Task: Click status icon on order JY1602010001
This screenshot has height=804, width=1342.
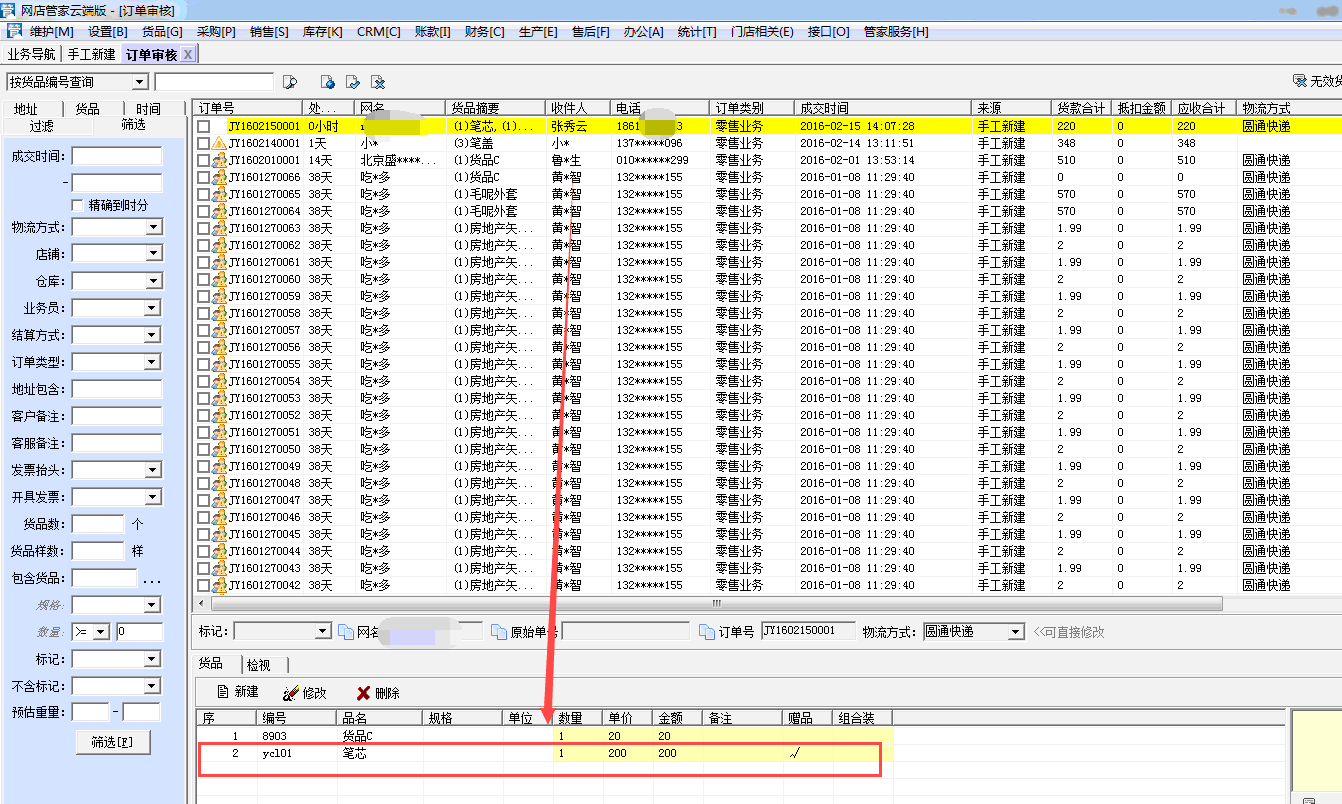Action: (220, 161)
